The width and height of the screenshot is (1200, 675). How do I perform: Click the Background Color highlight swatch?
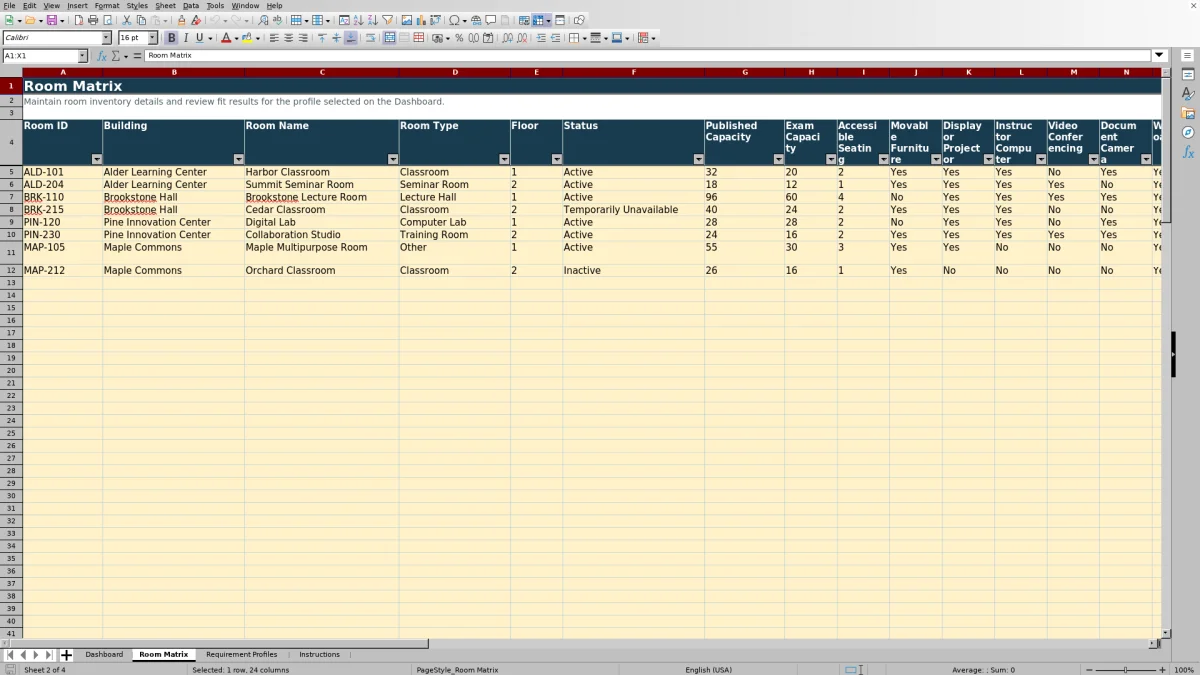pos(246,38)
